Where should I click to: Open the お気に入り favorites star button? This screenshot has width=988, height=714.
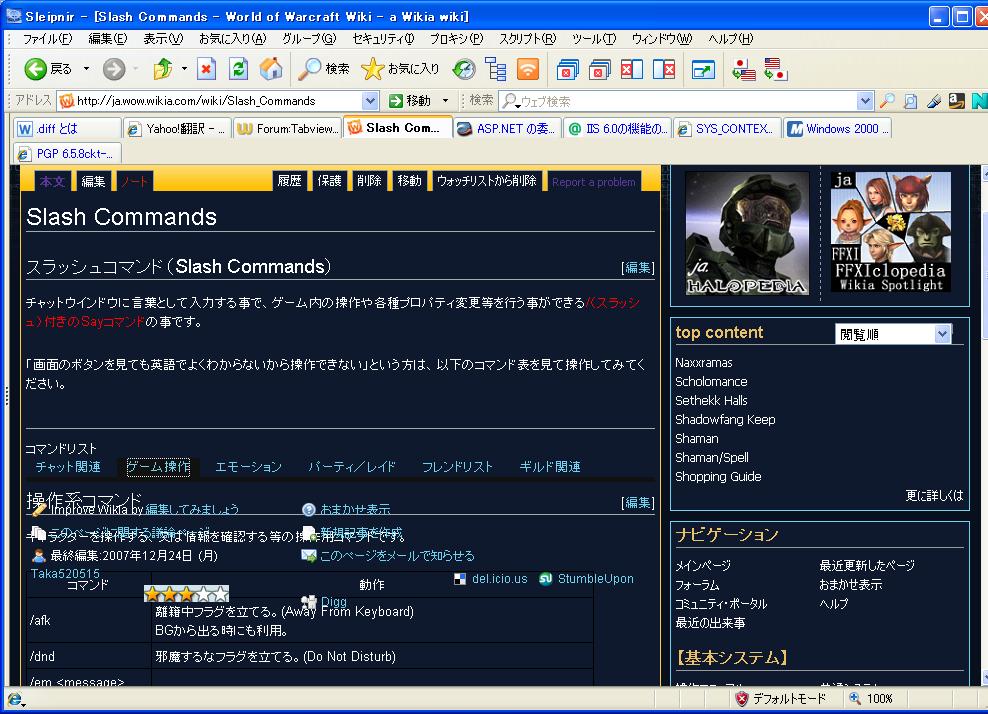coord(400,69)
